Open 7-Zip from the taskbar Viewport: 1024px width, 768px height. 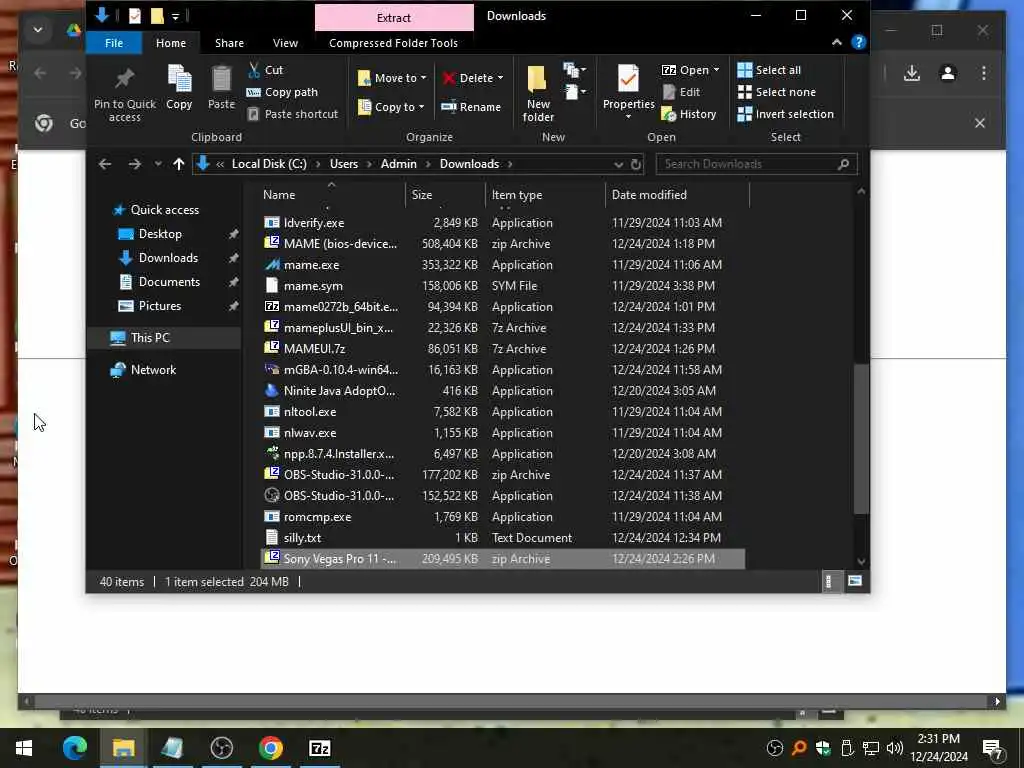point(319,748)
